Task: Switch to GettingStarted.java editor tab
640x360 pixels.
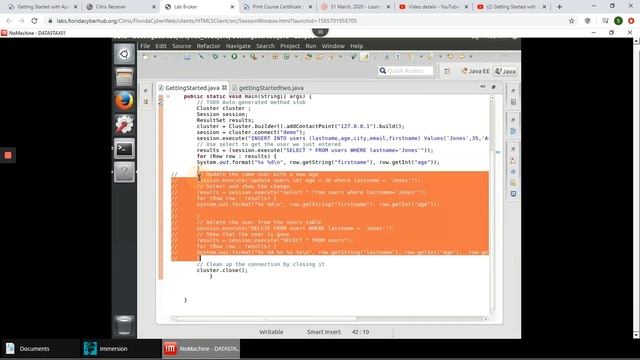Action: 192,88
